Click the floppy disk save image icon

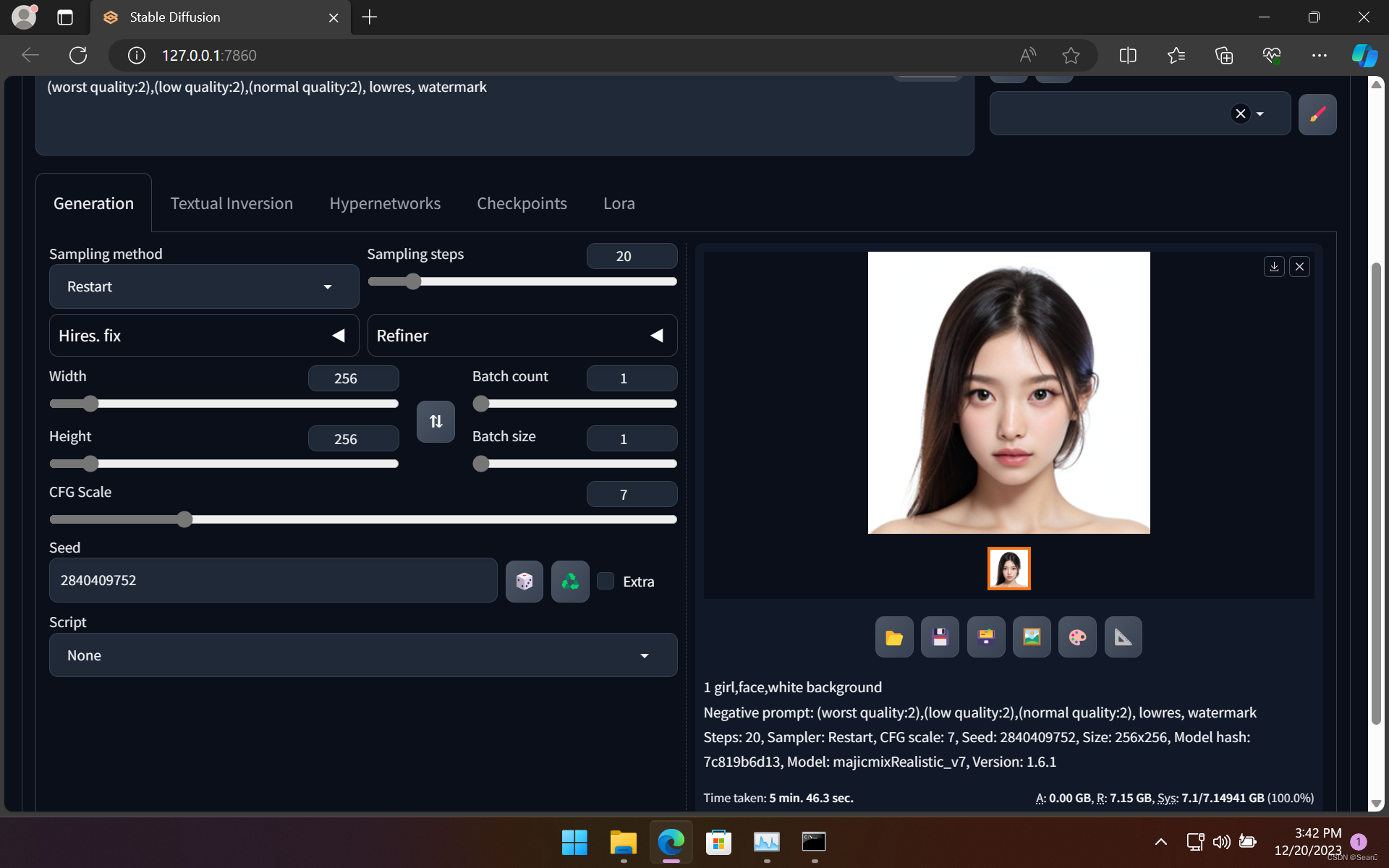click(940, 637)
